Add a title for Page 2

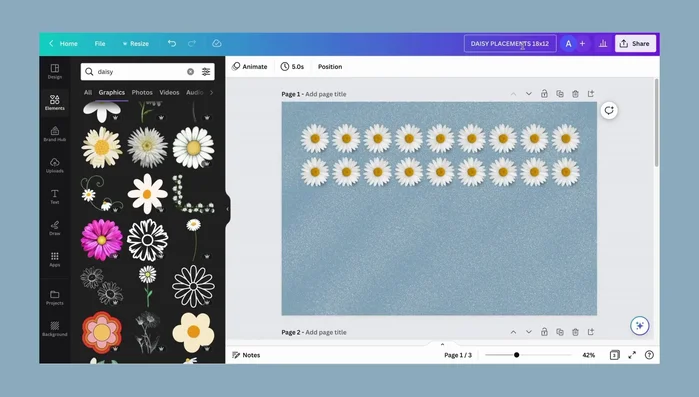pyautogui.click(x=325, y=332)
